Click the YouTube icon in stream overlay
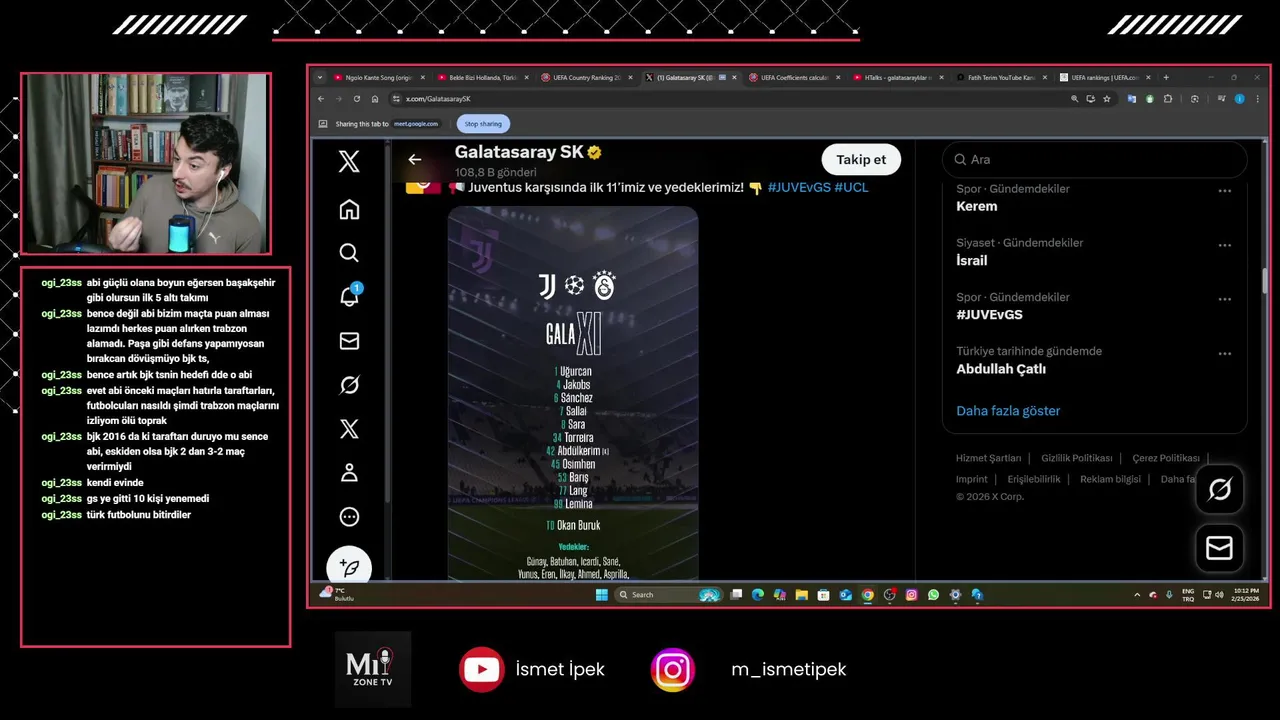This screenshot has height=720, width=1280. pos(481,669)
